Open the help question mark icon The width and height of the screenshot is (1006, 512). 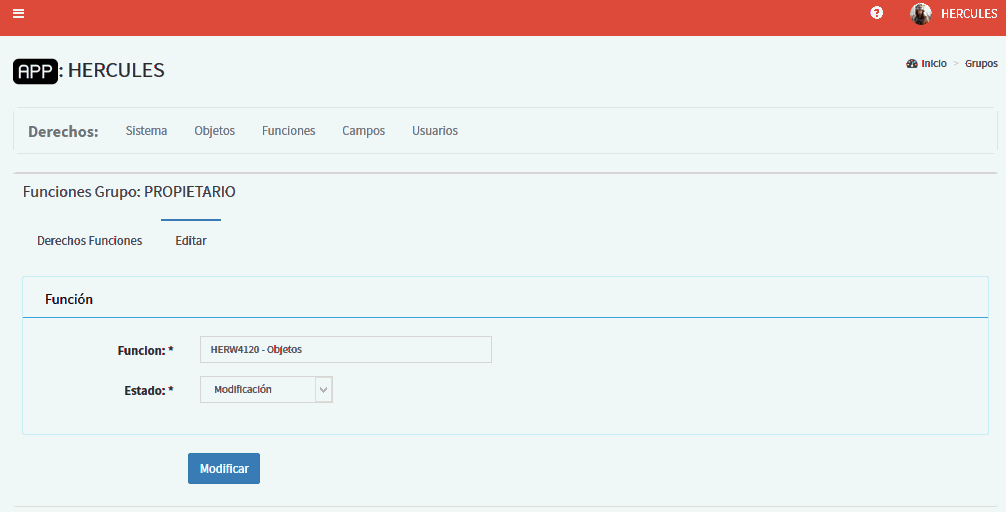coord(876,13)
